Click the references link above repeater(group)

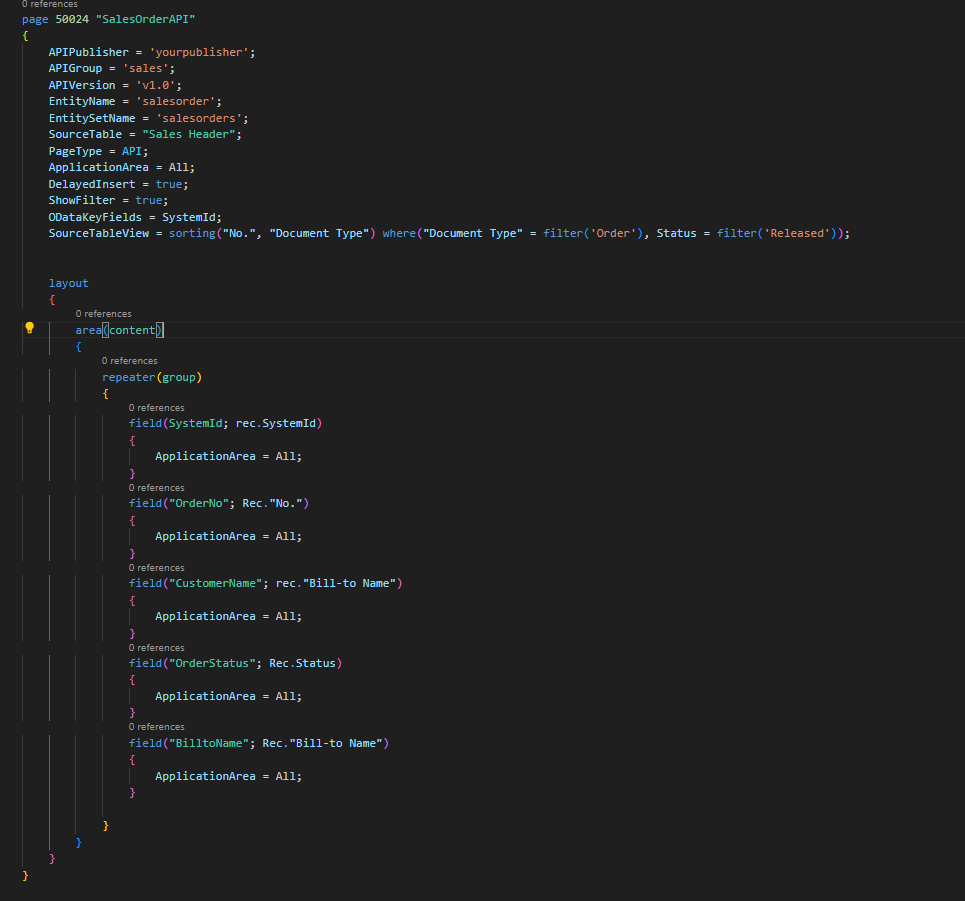[129, 361]
